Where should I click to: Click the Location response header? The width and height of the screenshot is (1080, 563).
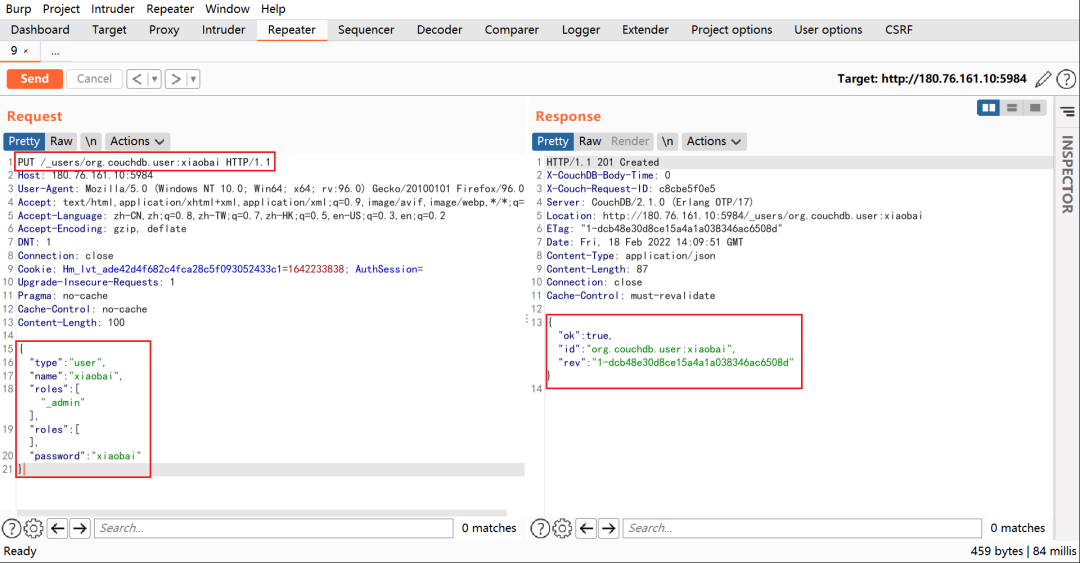(734, 216)
